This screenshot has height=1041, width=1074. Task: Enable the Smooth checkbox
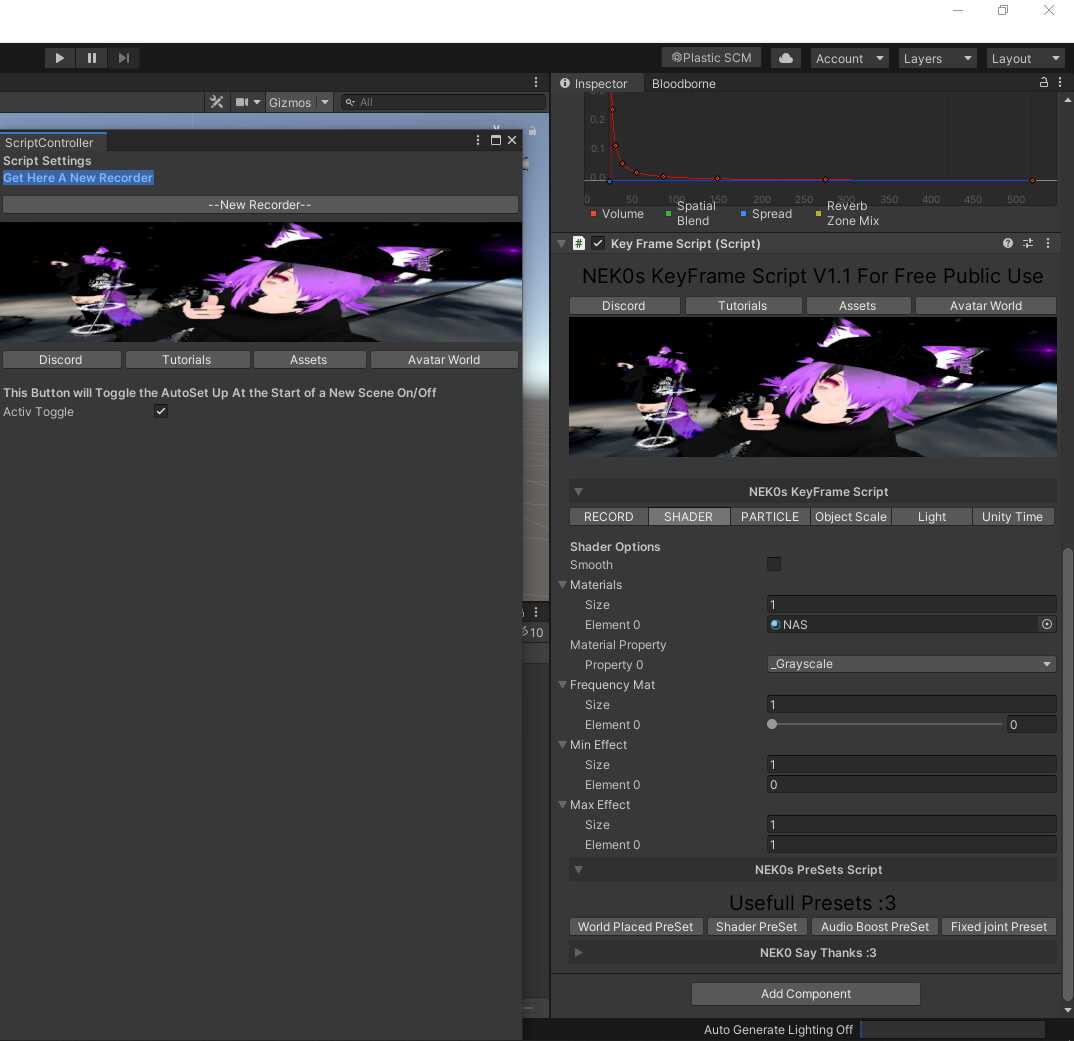click(x=773, y=565)
